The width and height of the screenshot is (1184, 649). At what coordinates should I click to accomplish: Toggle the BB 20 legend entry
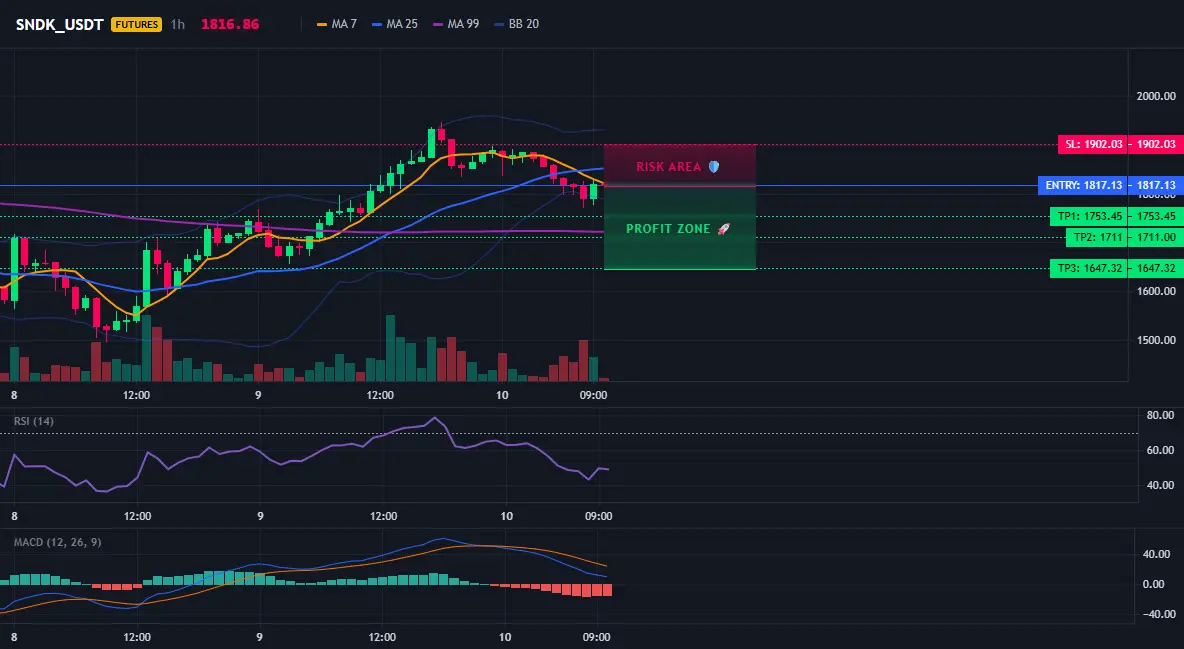pos(516,24)
